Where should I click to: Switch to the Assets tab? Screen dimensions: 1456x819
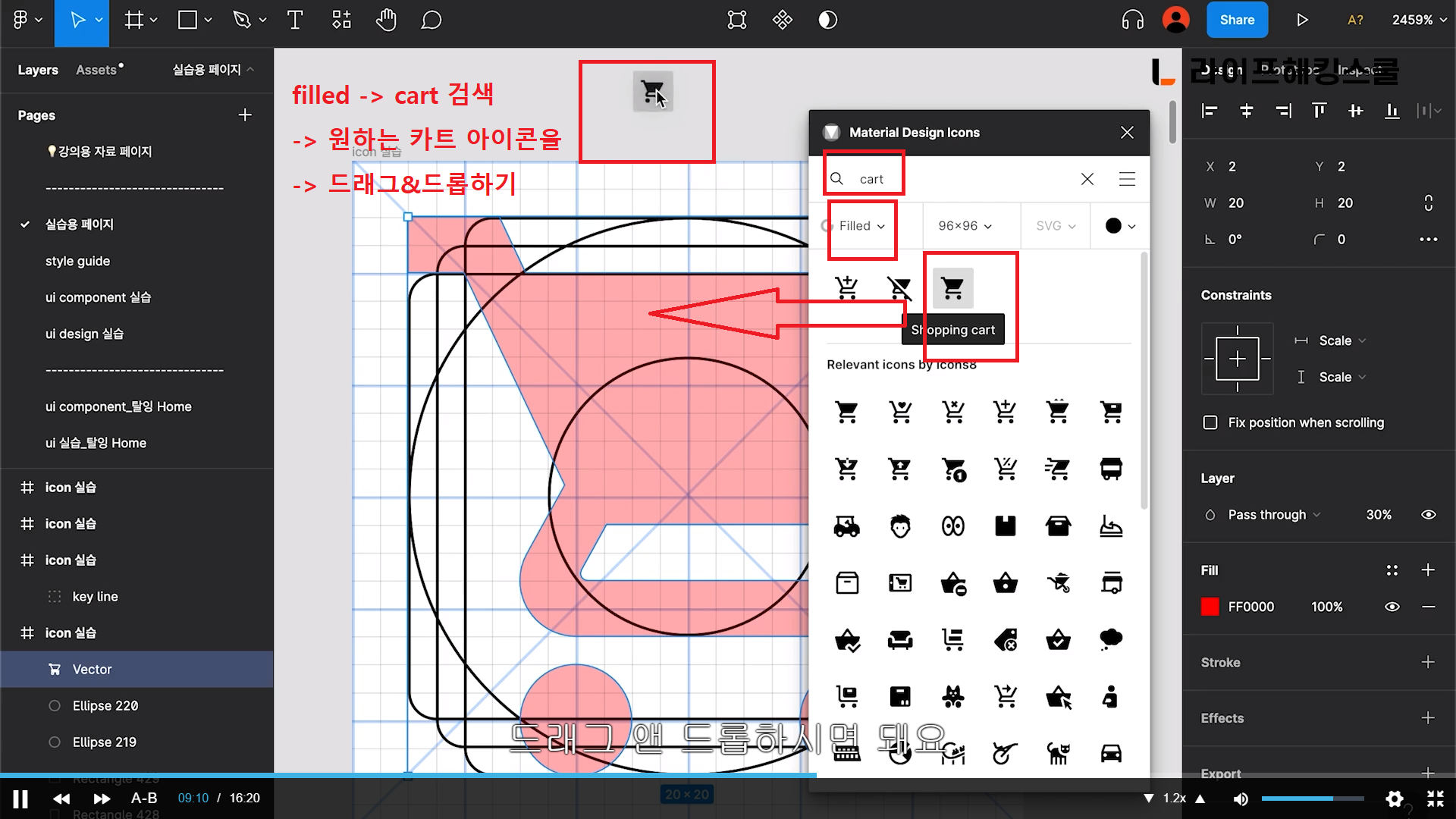click(x=96, y=70)
